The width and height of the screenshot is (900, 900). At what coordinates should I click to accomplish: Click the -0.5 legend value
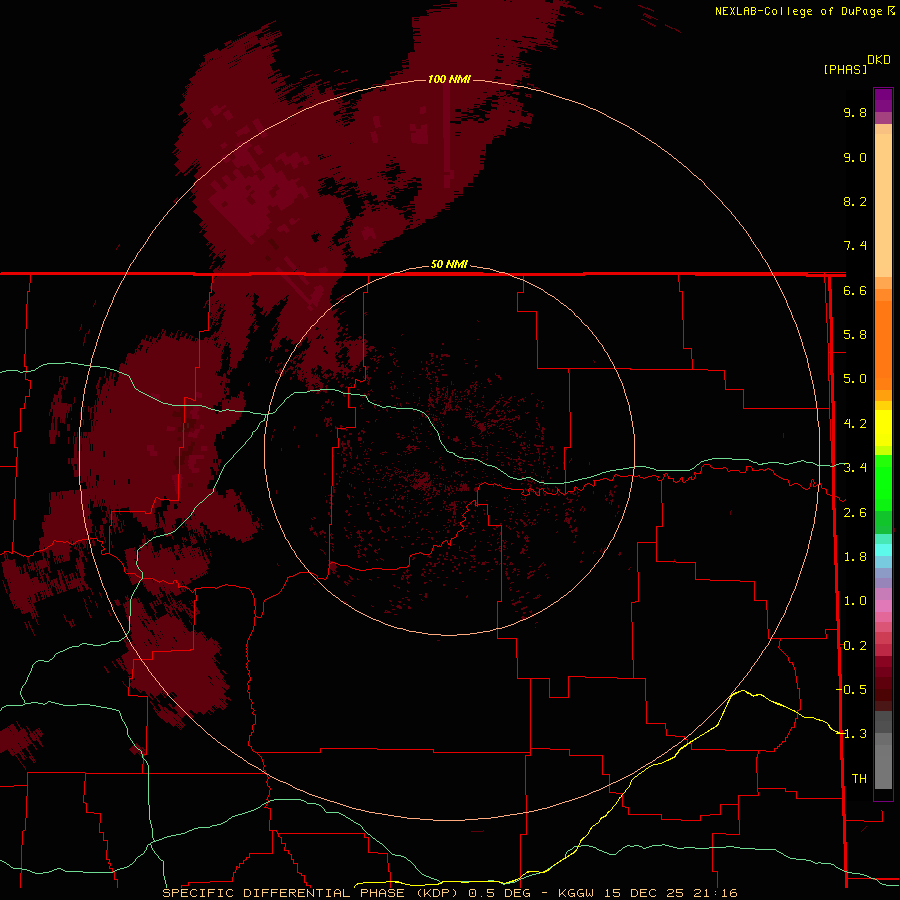[851, 690]
